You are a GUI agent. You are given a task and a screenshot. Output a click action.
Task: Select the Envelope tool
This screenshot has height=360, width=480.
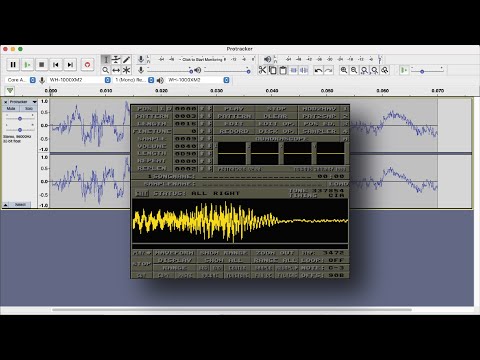pyautogui.click(x=116, y=60)
